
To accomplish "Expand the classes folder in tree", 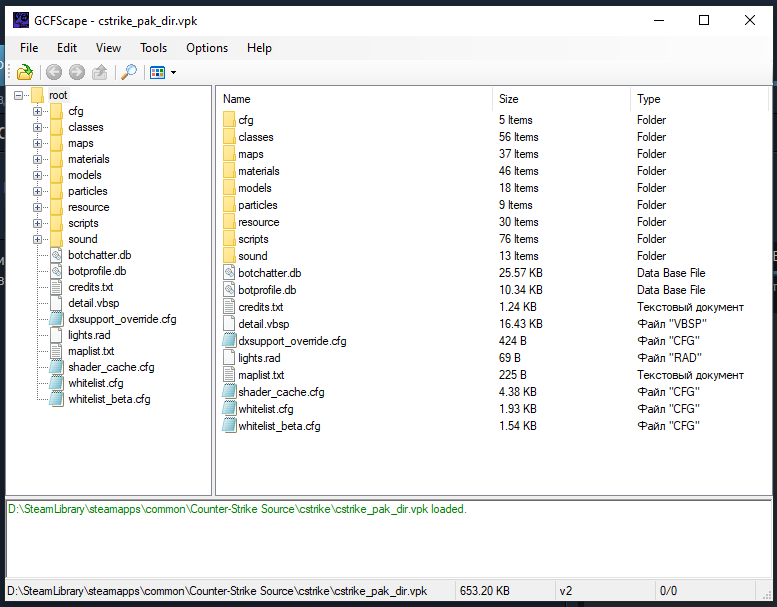I will (37, 127).
